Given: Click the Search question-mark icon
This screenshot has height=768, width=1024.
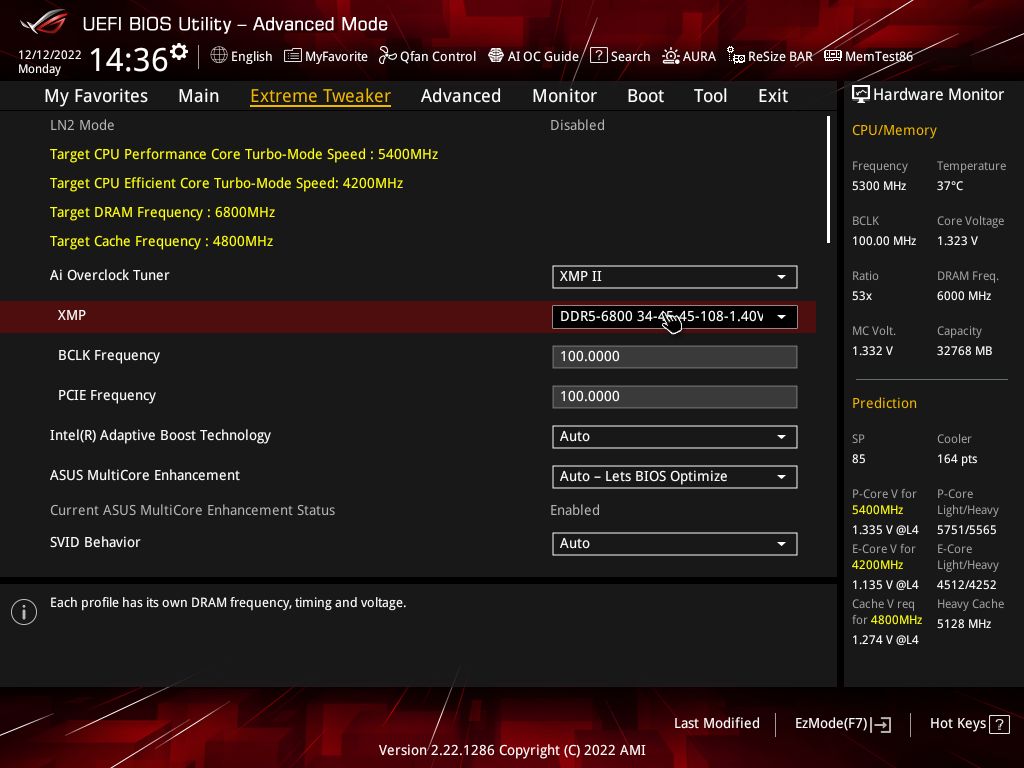Looking at the screenshot, I should click(599, 56).
